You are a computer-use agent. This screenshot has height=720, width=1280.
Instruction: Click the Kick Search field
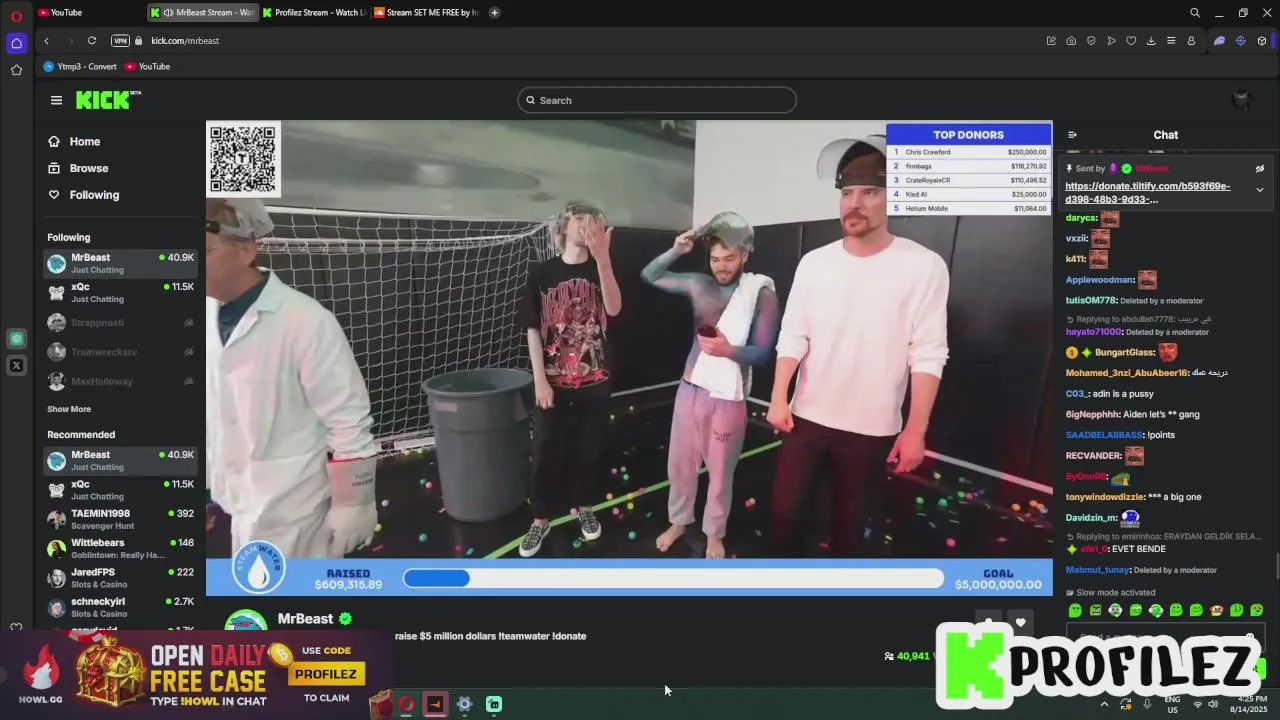[x=657, y=100]
